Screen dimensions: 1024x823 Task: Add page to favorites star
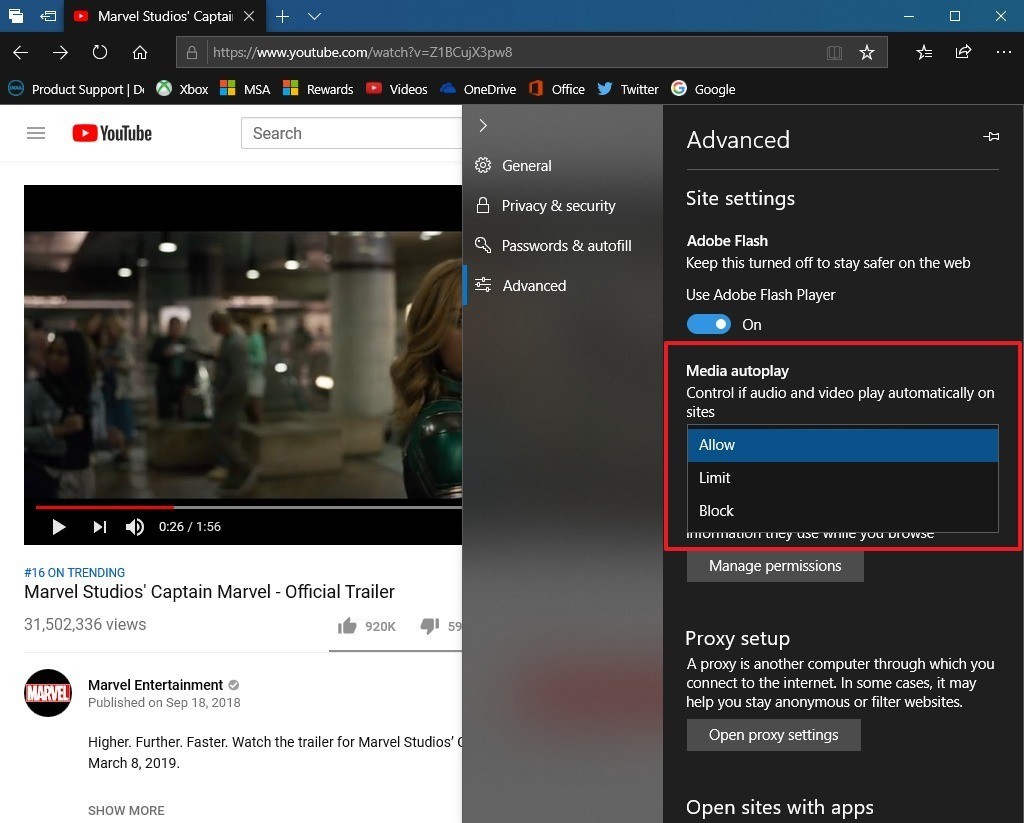(867, 52)
